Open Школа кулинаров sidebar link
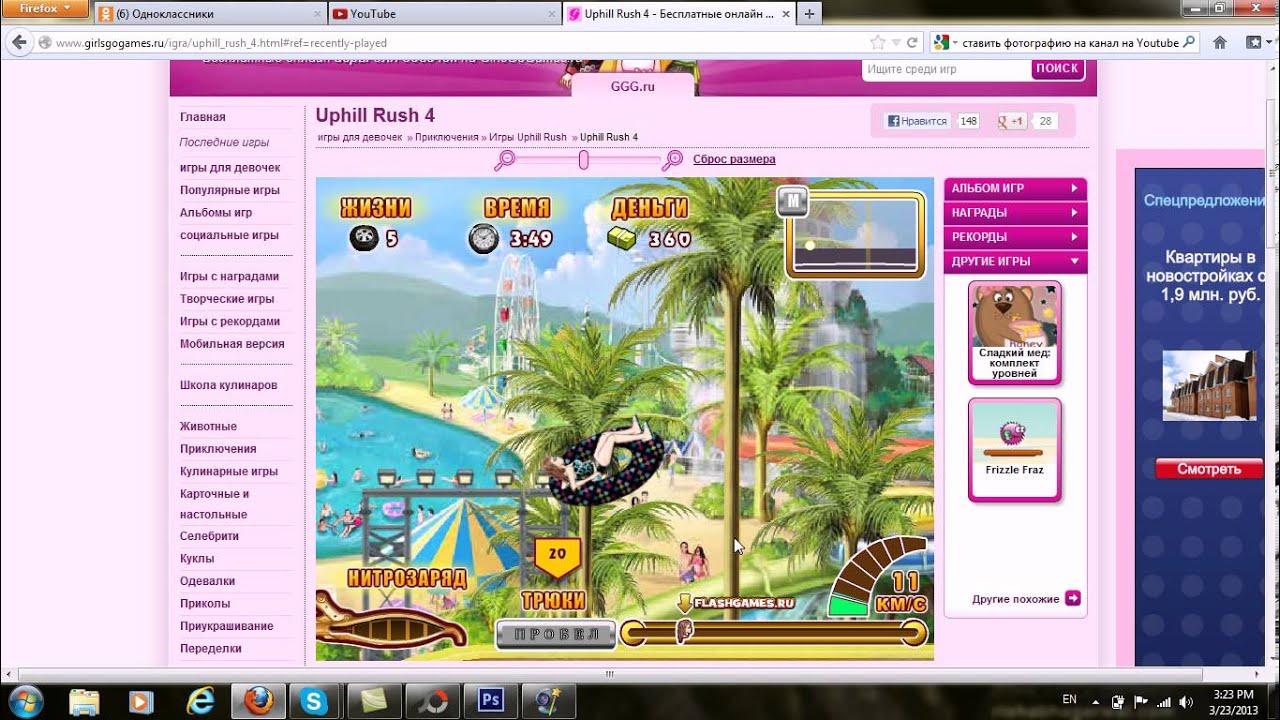This screenshot has height=720, width=1280. (229, 385)
